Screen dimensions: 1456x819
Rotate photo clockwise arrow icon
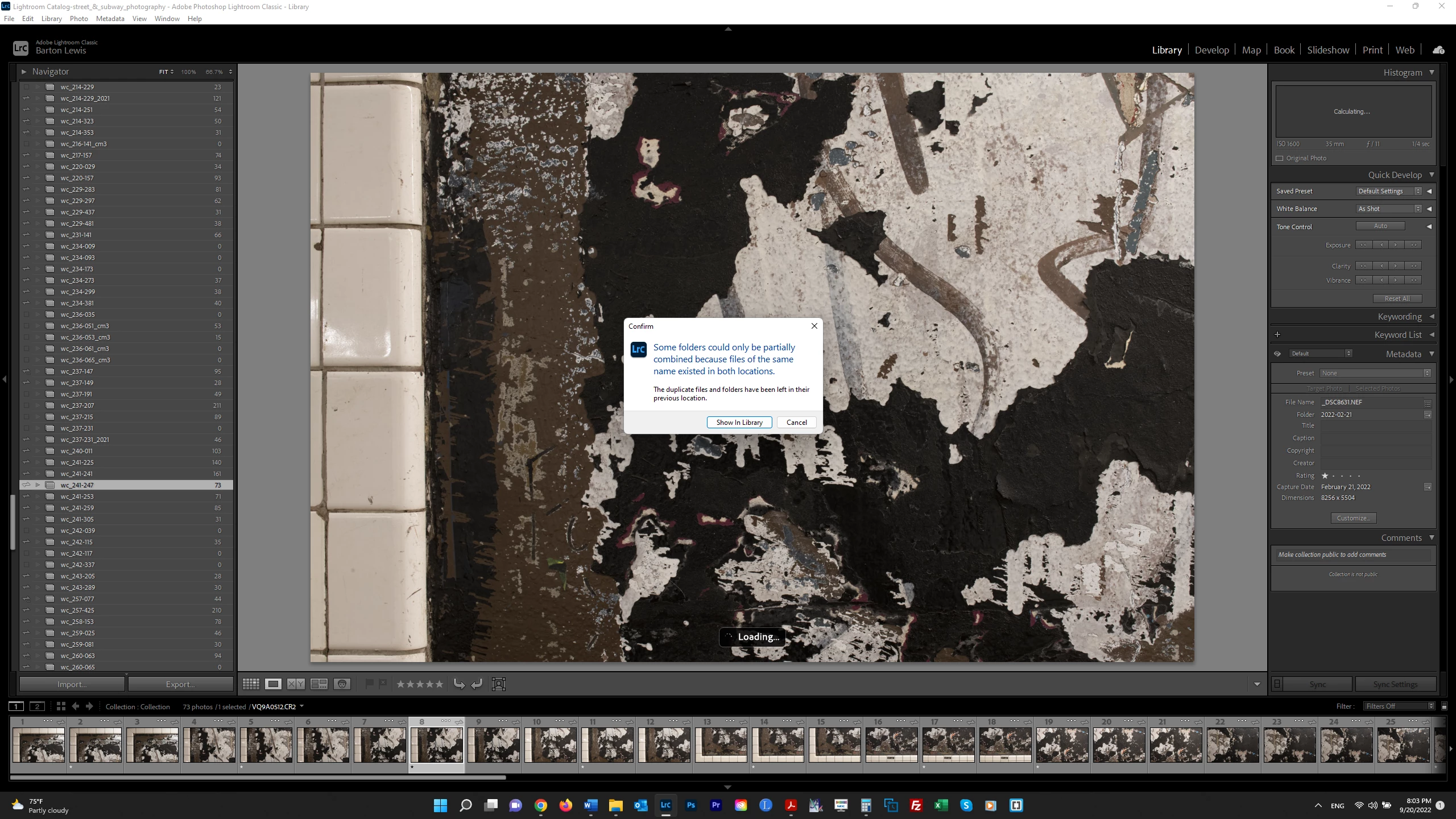(x=477, y=684)
